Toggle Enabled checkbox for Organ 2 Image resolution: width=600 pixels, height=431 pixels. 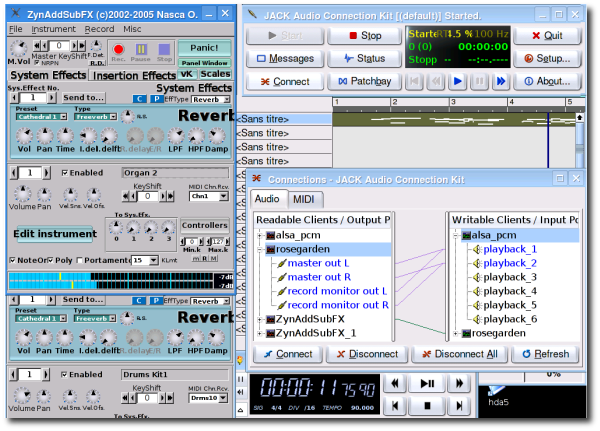tap(65, 172)
